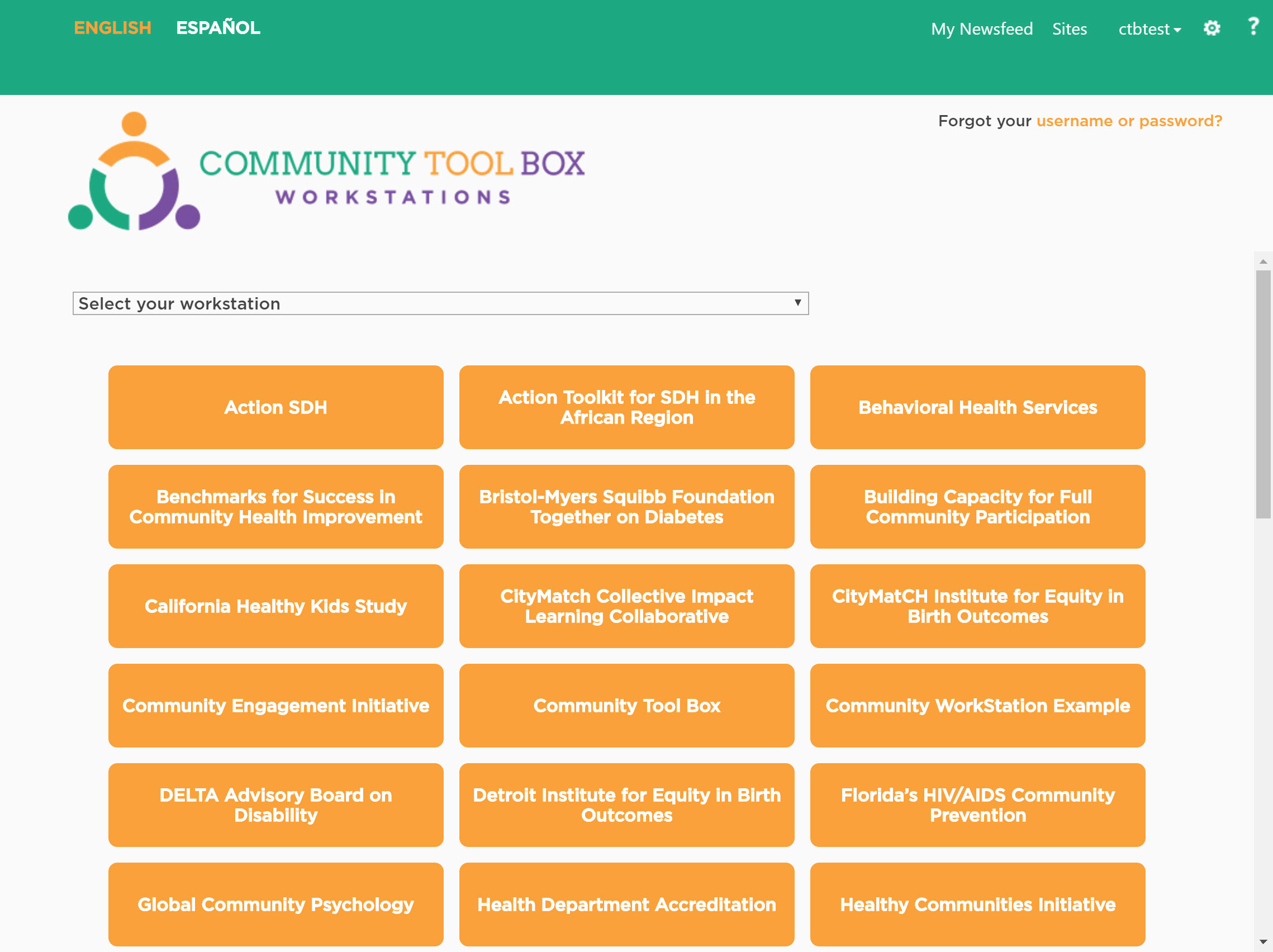Select Bristol-Myers Squibb Foundation Together on Diabetes
The image size is (1273, 952).
(626, 507)
